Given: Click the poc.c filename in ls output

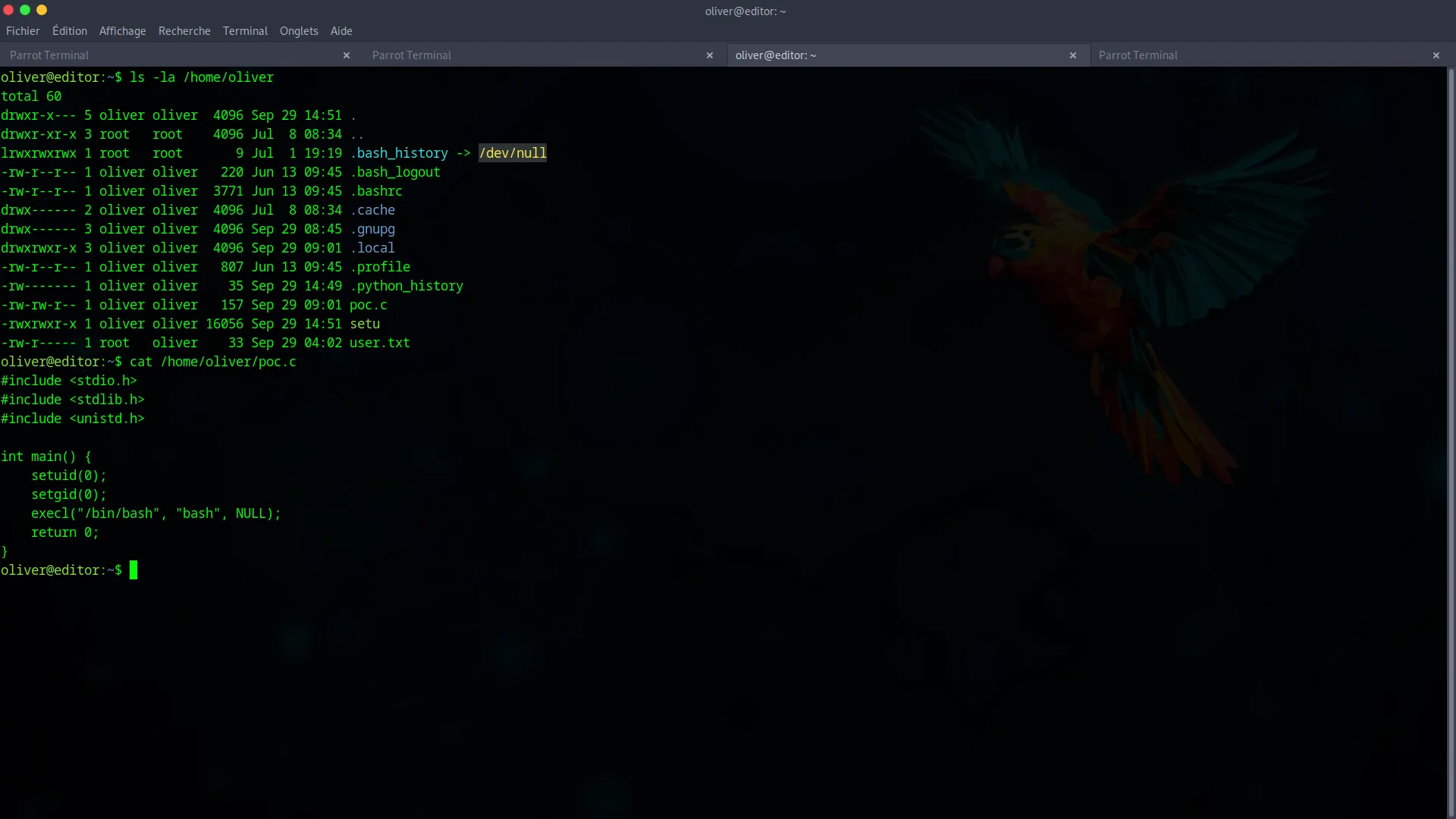Looking at the screenshot, I should (367, 305).
